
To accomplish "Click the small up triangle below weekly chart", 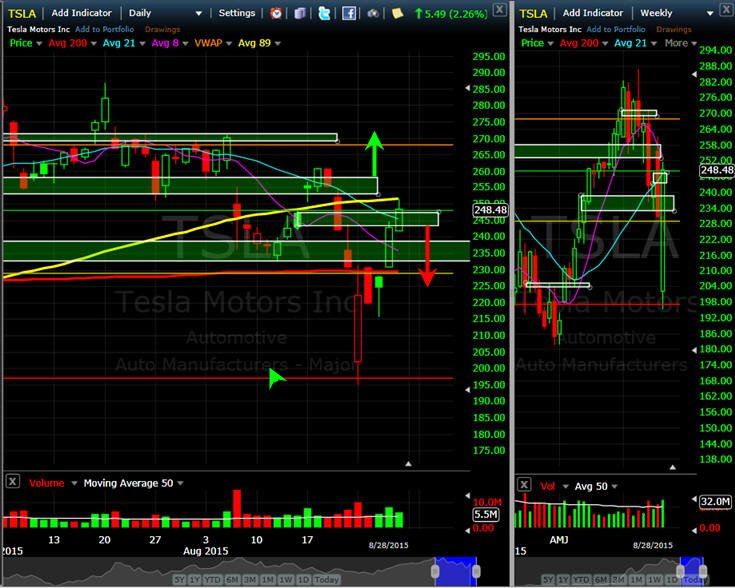I will coord(673,467).
